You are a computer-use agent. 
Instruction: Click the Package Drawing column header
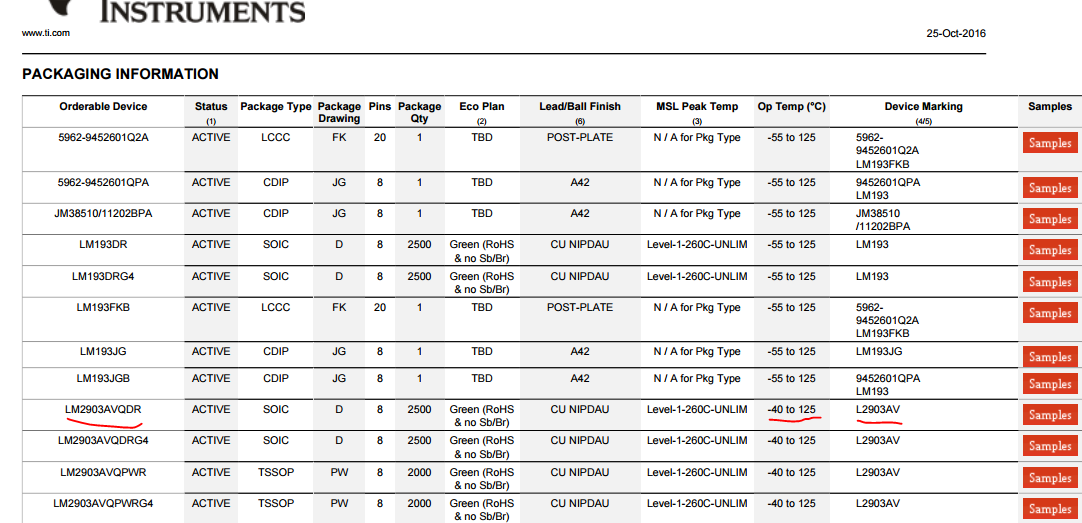tap(339, 112)
